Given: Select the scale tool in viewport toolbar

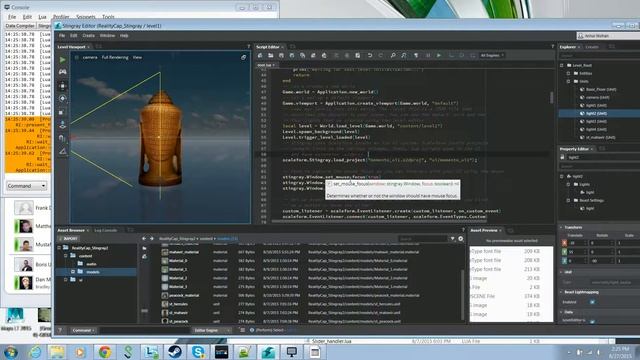Looking at the screenshot, I should click(x=62, y=112).
